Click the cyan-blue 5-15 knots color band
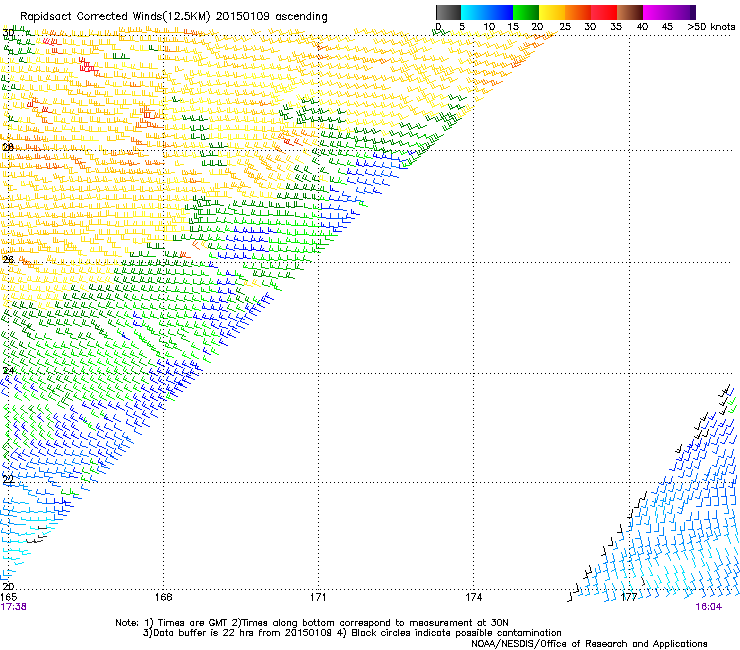Viewport: 740px width, 650px height. click(x=487, y=12)
